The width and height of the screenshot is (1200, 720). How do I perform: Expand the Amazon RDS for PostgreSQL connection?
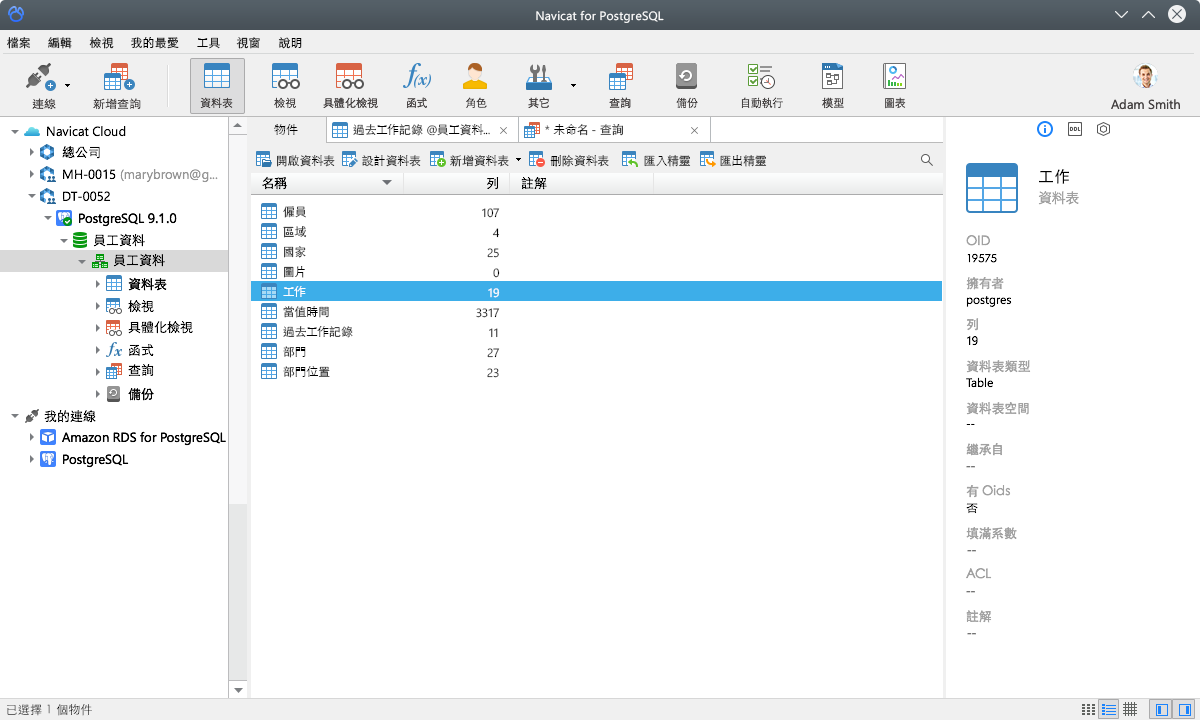(32, 437)
